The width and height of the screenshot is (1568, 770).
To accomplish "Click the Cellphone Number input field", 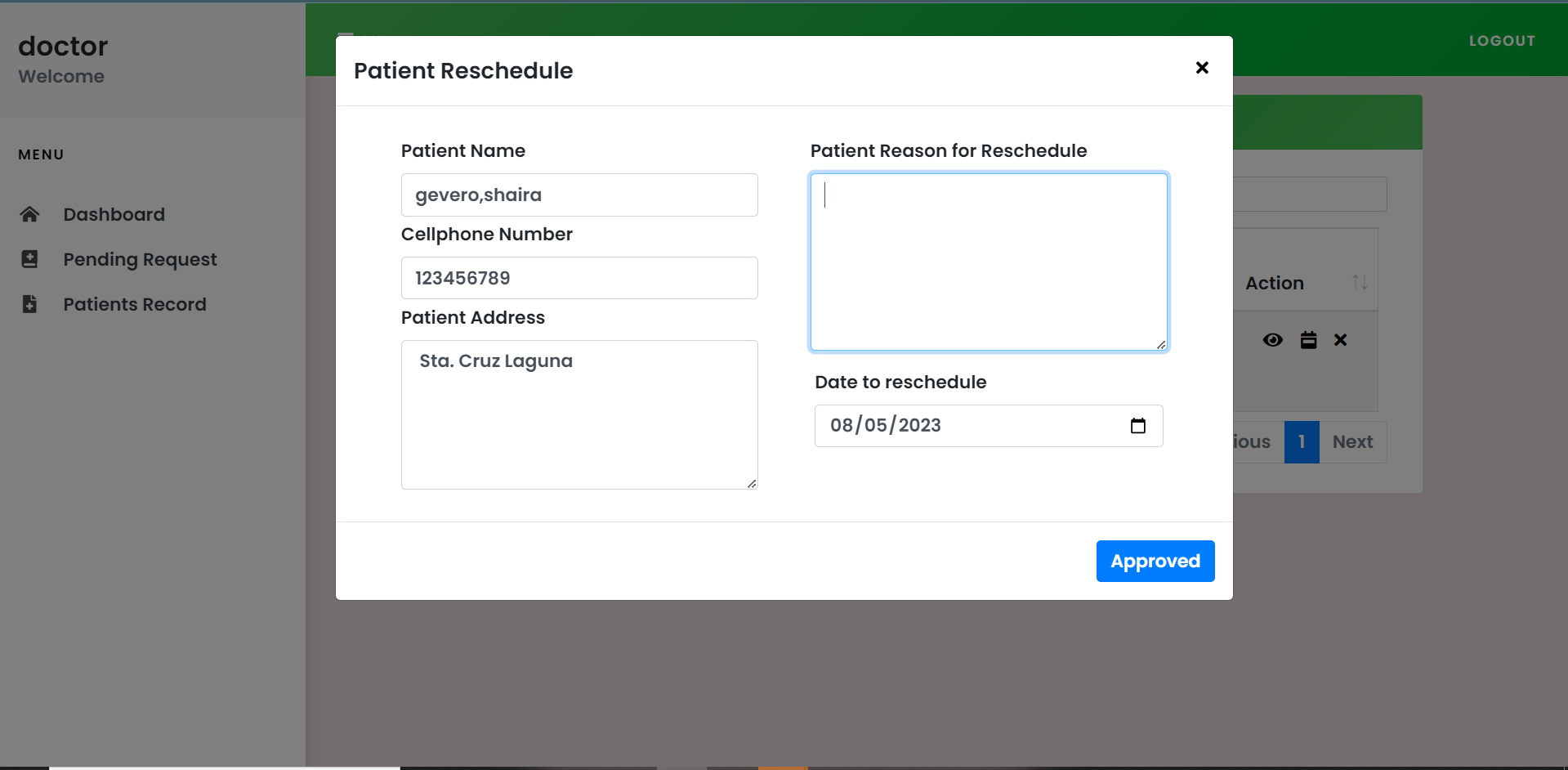I will pos(579,278).
